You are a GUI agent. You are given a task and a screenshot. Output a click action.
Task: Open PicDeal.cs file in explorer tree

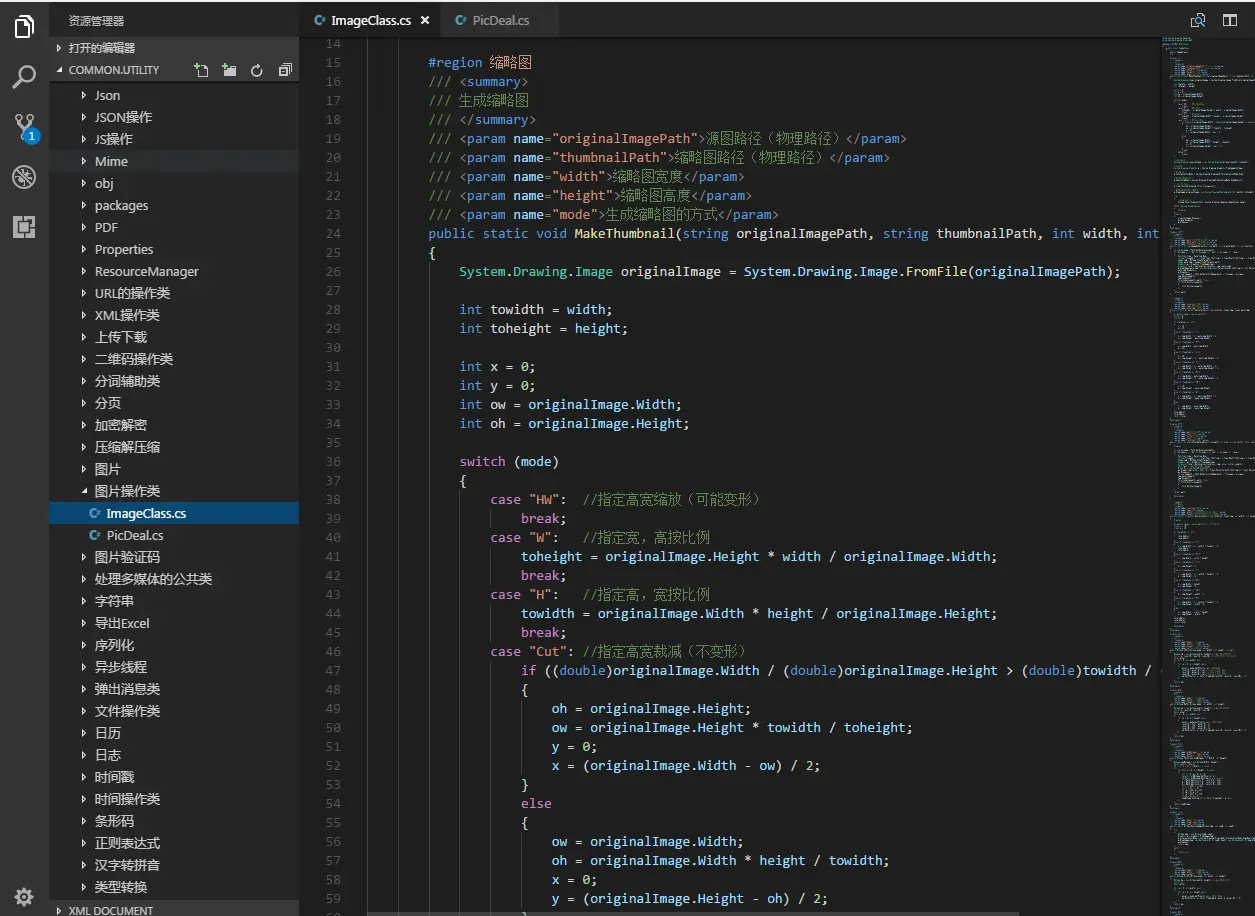[135, 535]
